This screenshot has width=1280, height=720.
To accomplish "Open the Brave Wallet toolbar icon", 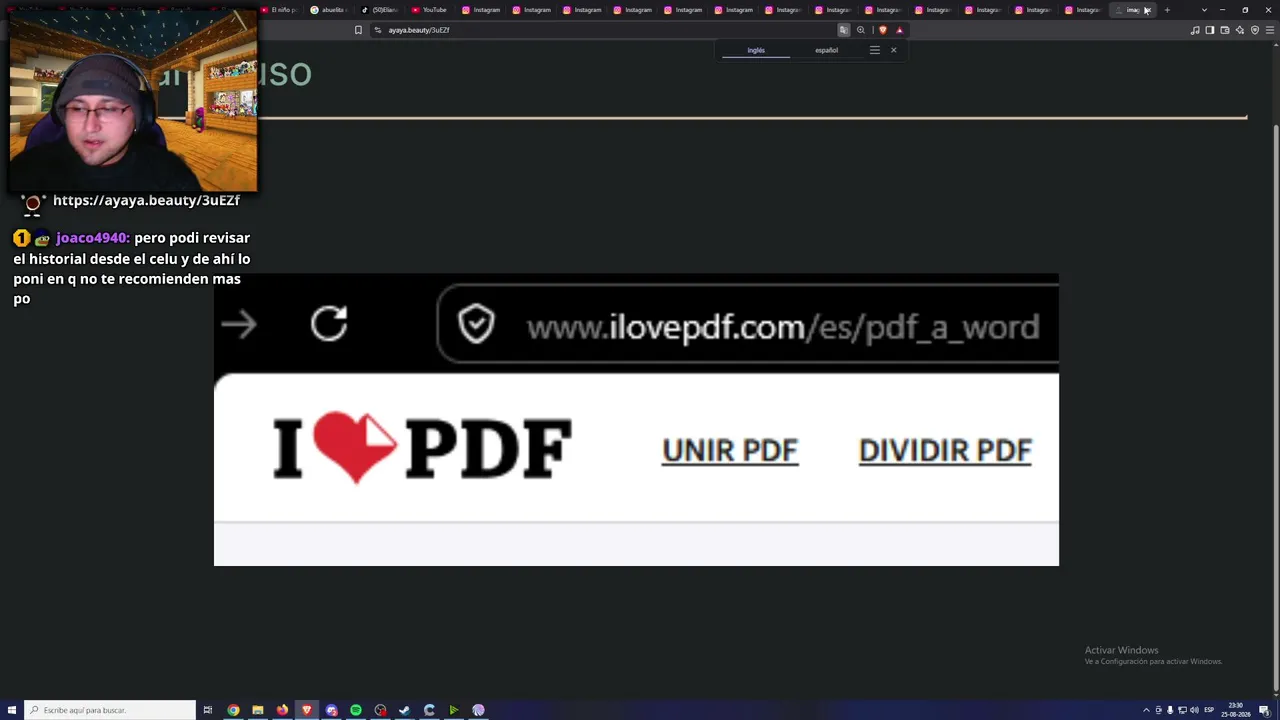I will tap(1225, 30).
